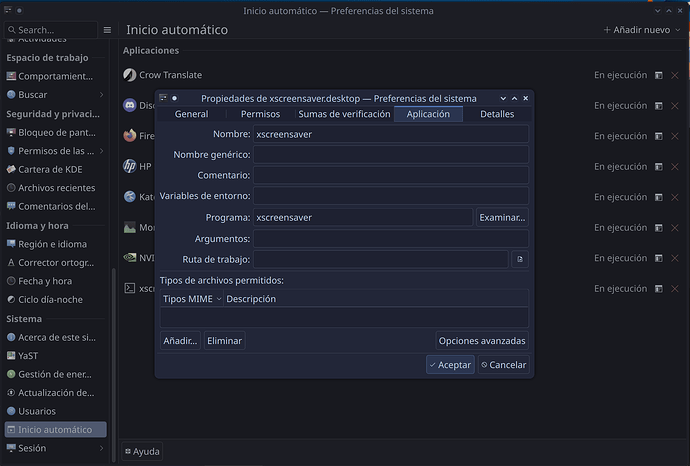This screenshot has height=466, width=690.
Task: Open Bloqueo de pantalla settings
Action: click(x=55, y=132)
